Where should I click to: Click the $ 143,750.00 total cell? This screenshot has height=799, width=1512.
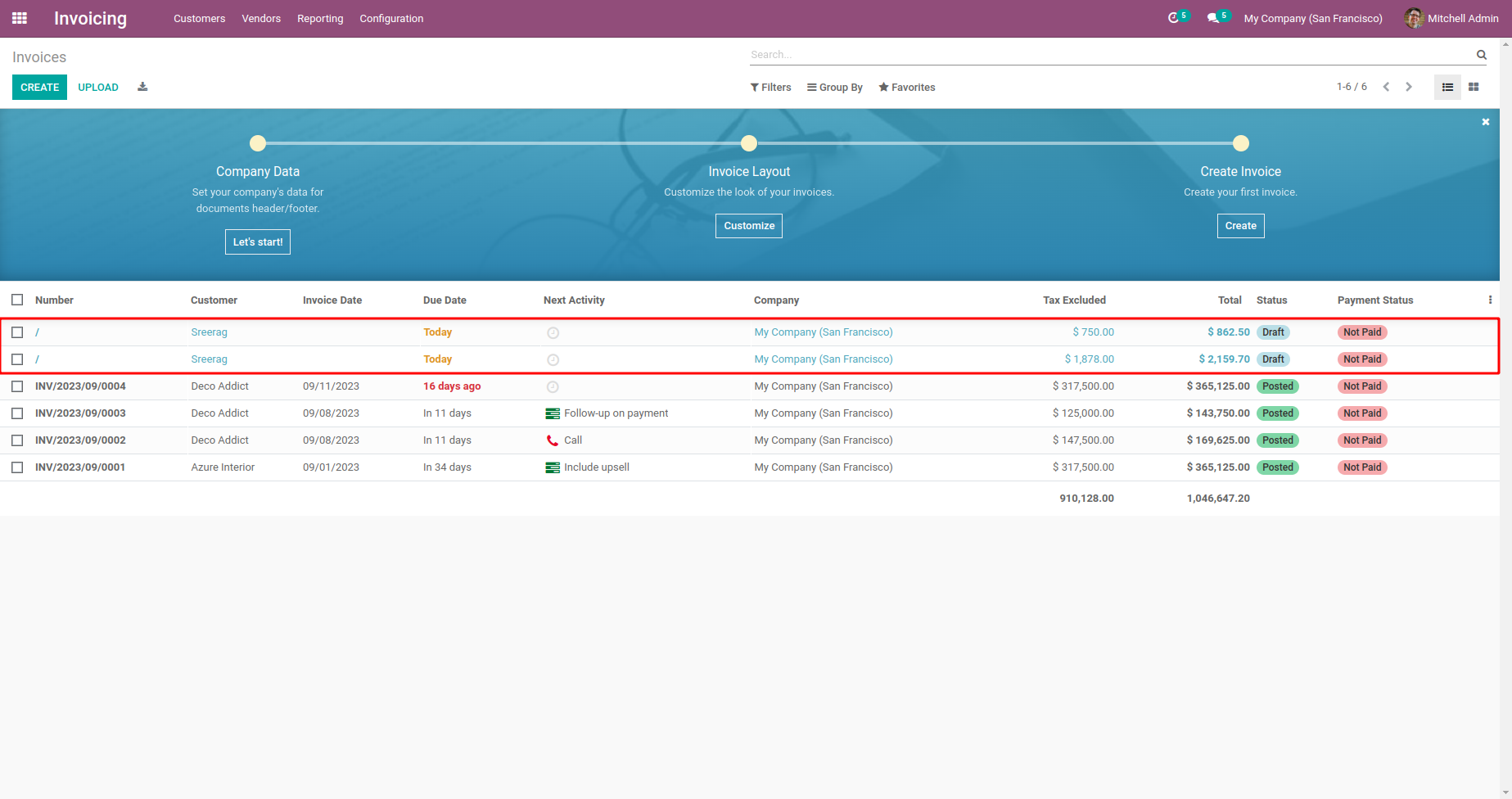[1218, 413]
